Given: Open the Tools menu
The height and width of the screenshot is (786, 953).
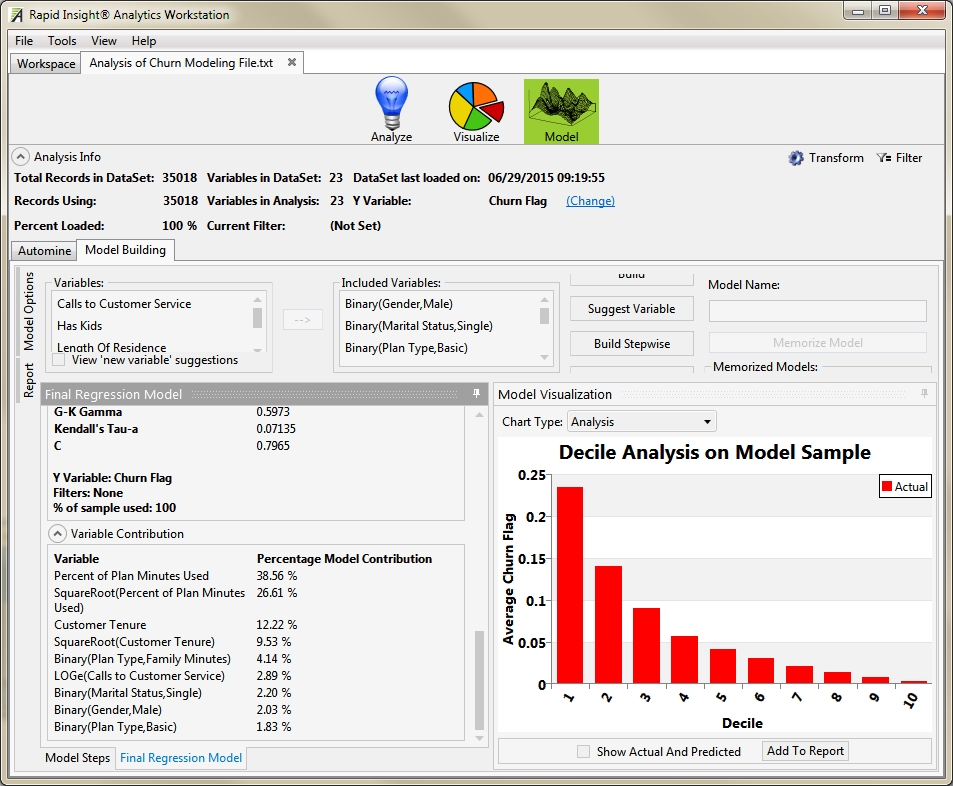Looking at the screenshot, I should pyautogui.click(x=62, y=41).
